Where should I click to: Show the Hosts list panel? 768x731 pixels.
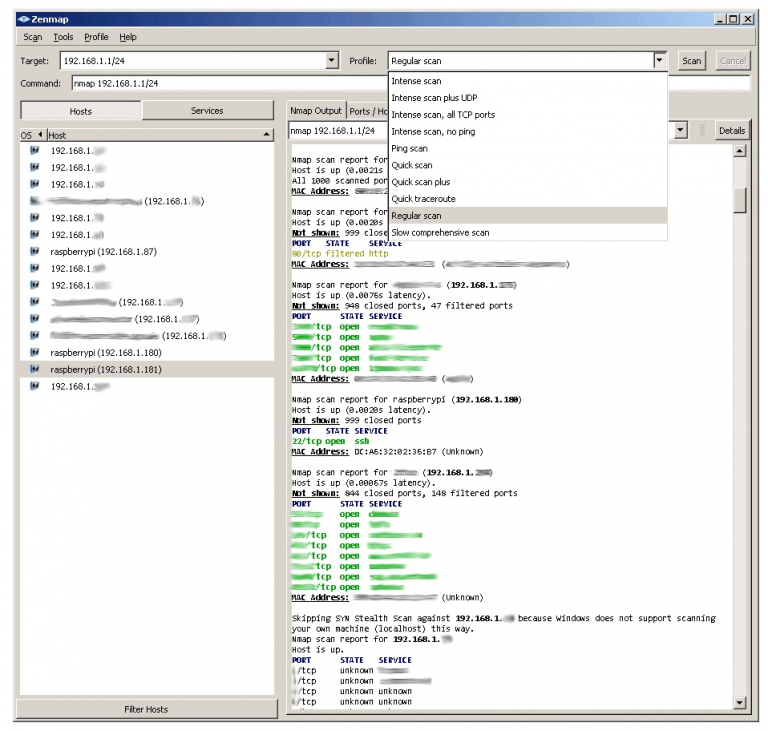81,111
